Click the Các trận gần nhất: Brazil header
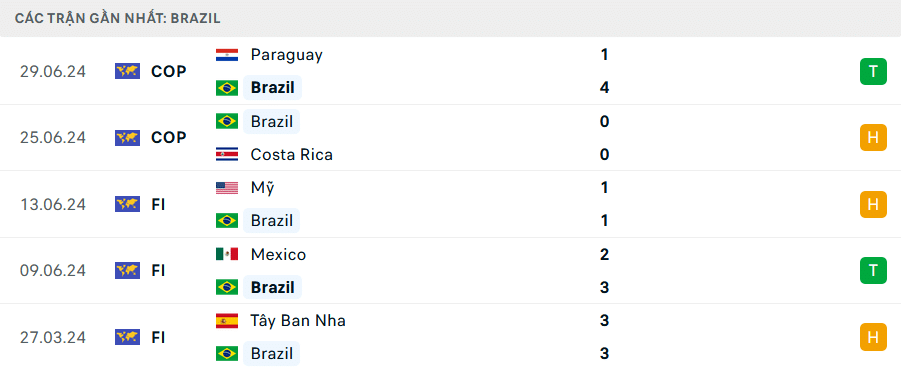This screenshot has width=901, height=379. point(118,18)
